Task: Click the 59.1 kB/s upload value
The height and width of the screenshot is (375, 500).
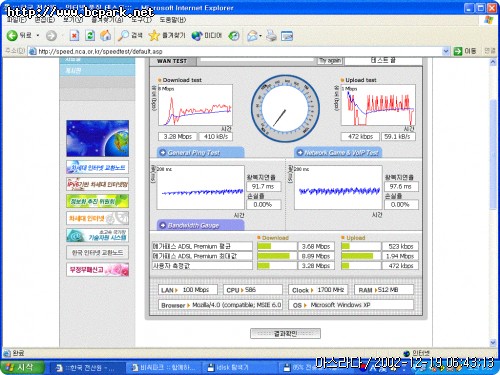Action: coord(398,137)
